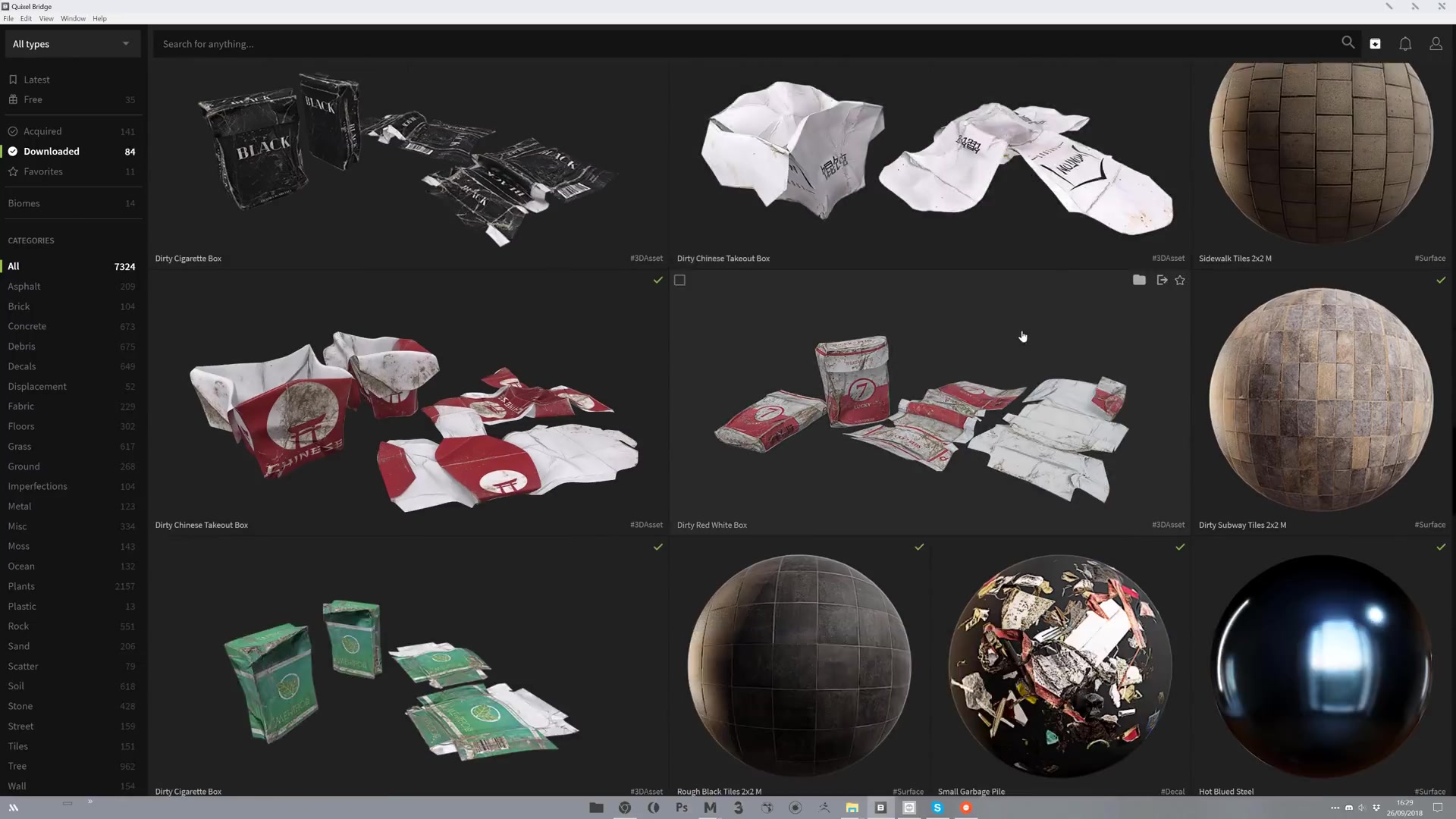Open the notifications bell
This screenshot has width=1456, height=819.
tap(1405, 44)
